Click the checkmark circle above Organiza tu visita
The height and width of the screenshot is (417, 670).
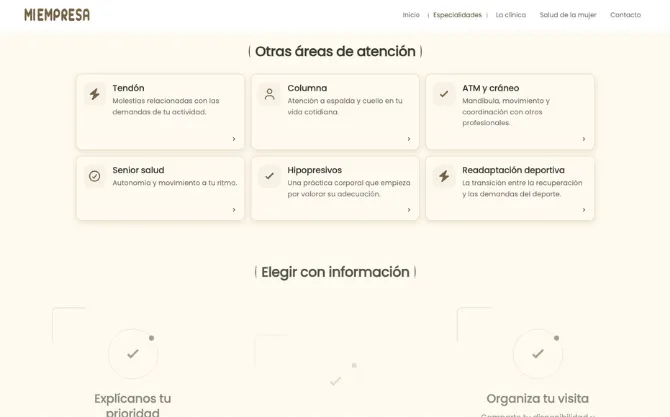pyautogui.click(x=538, y=354)
